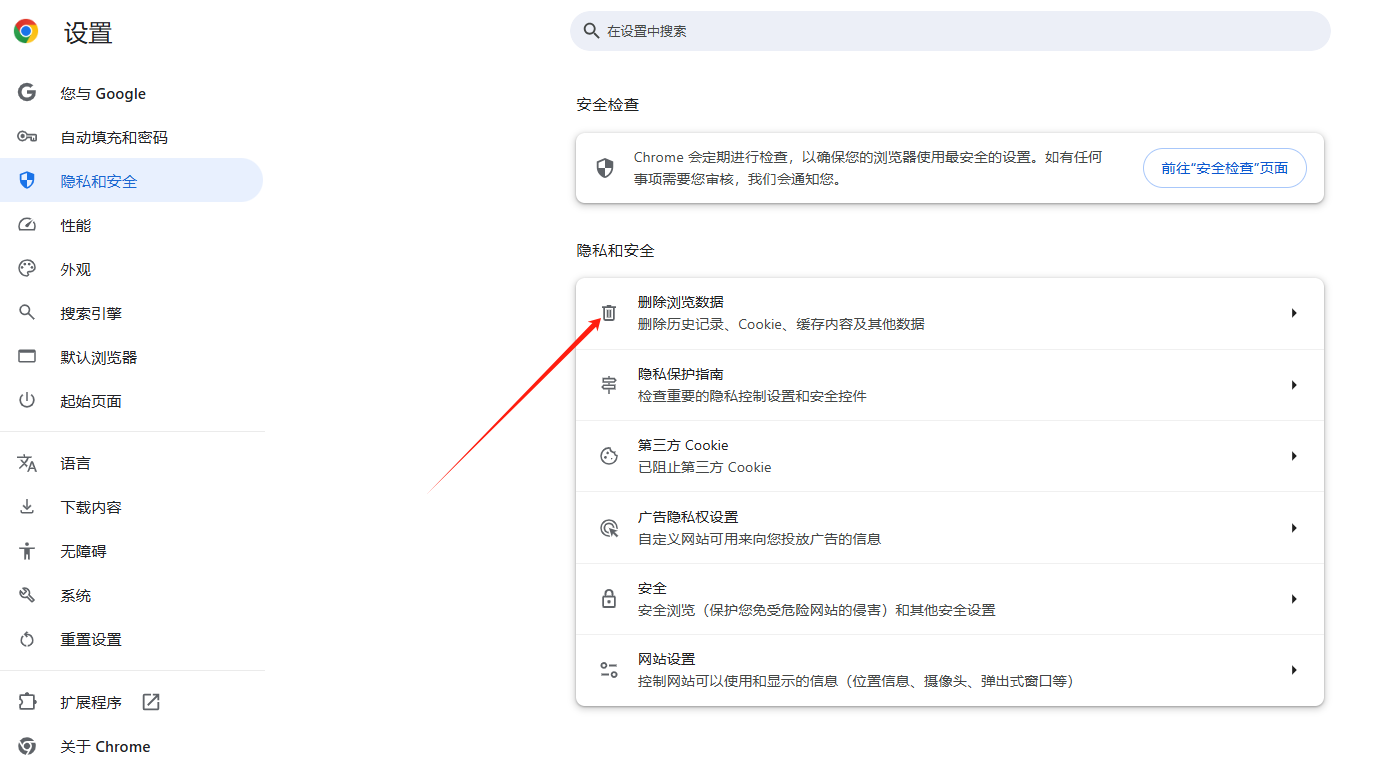Open 扩展程序 link in sidebar

[x=131, y=702]
